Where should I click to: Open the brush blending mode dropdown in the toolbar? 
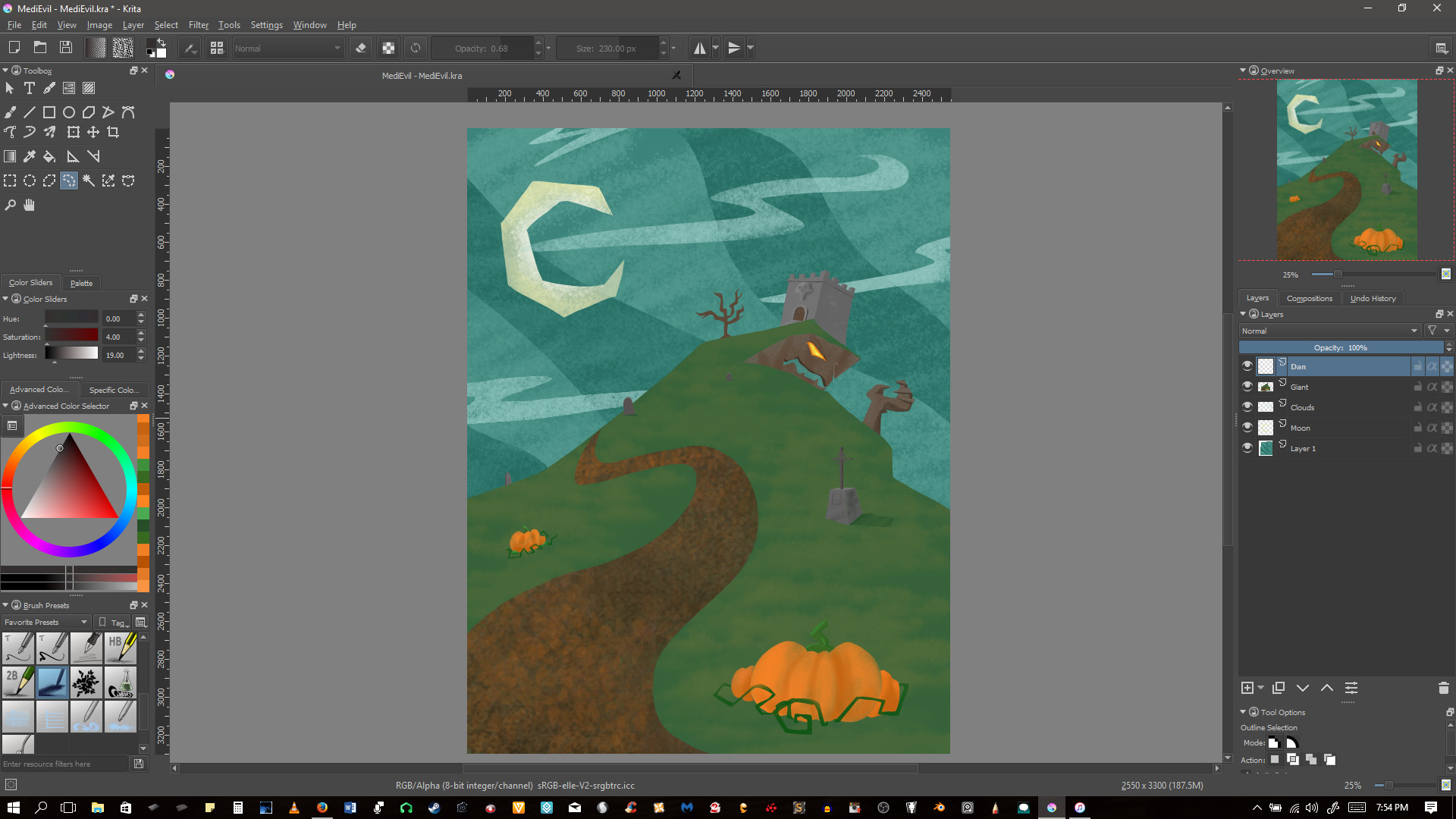click(x=287, y=48)
